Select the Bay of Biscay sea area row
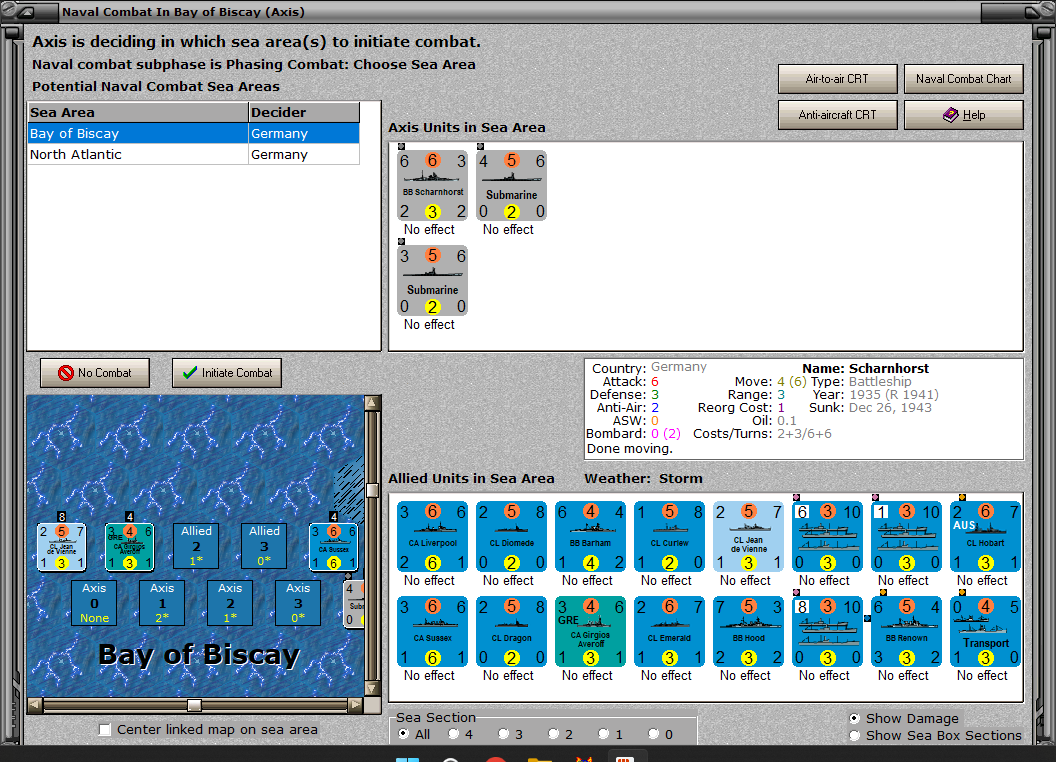This screenshot has height=762, width=1056. click(193, 133)
